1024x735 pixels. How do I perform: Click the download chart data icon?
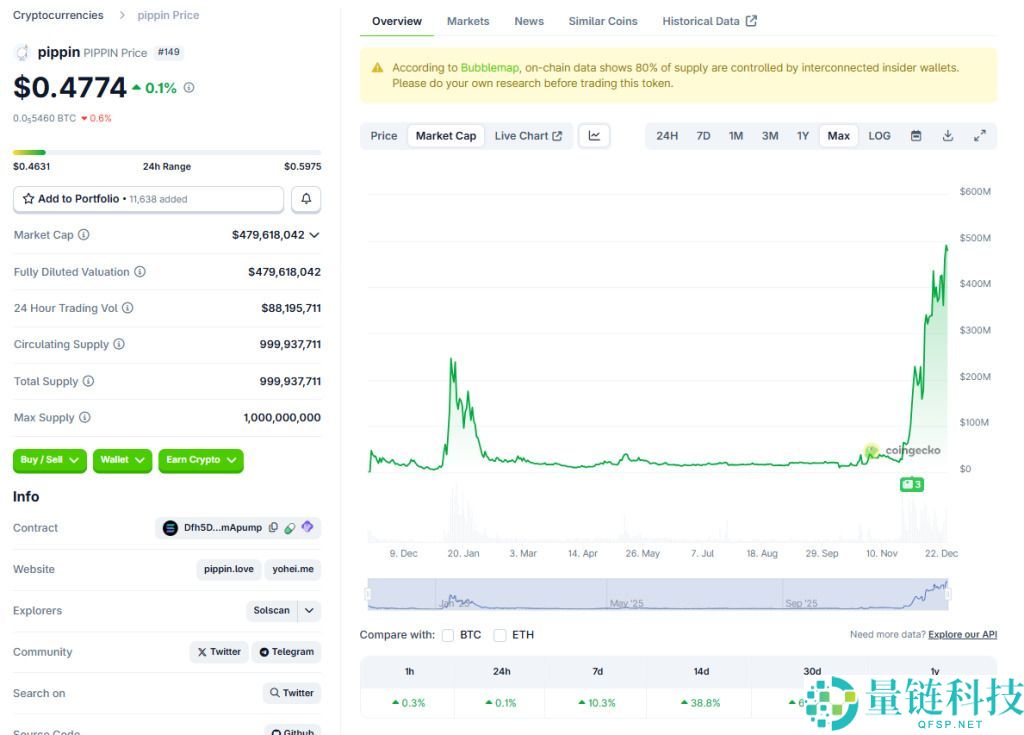coord(948,136)
